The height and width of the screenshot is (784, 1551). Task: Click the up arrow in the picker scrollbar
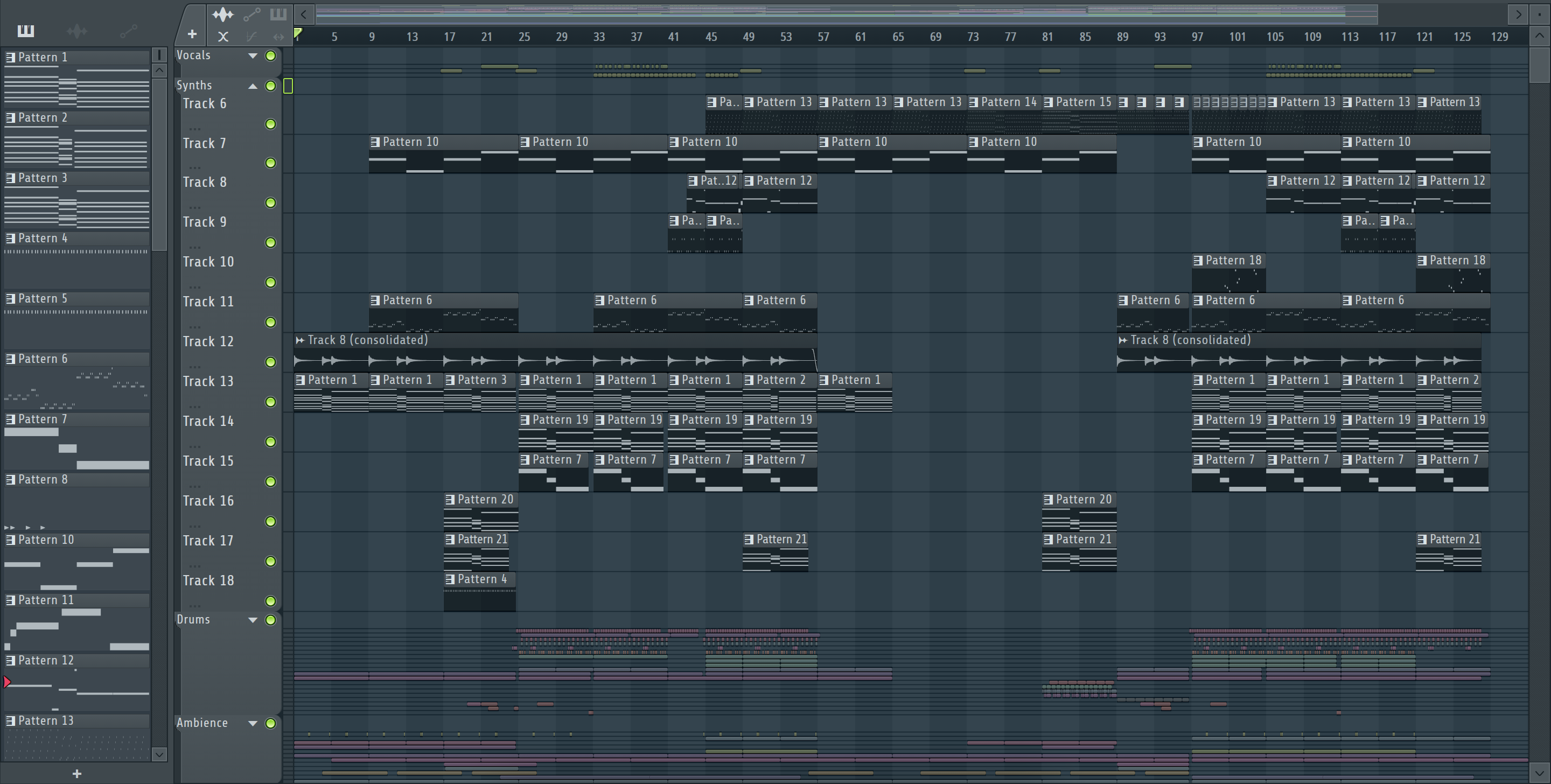[x=159, y=70]
